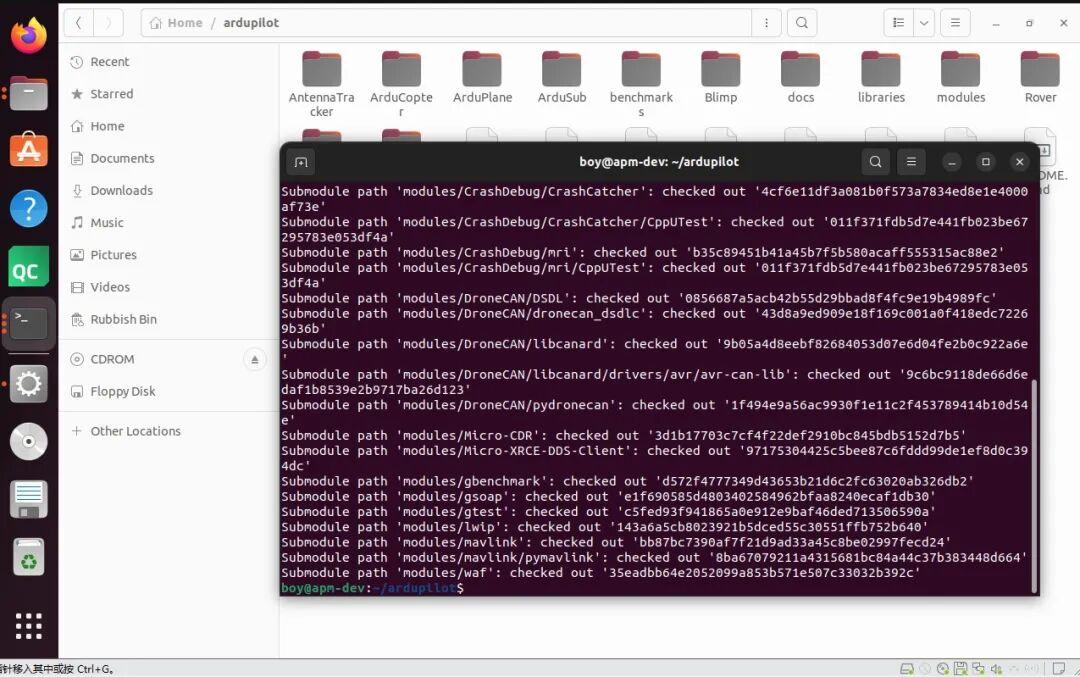The image size is (1080, 677).
Task: Select the benchmarks folder
Action: [x=641, y=83]
